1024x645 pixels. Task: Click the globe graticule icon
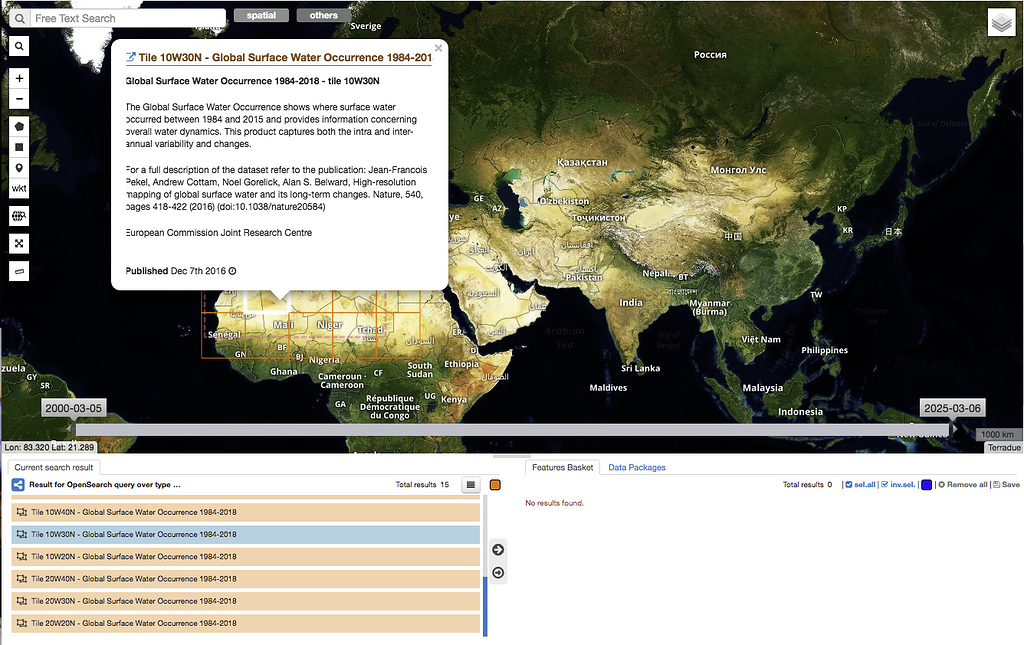pos(18,215)
